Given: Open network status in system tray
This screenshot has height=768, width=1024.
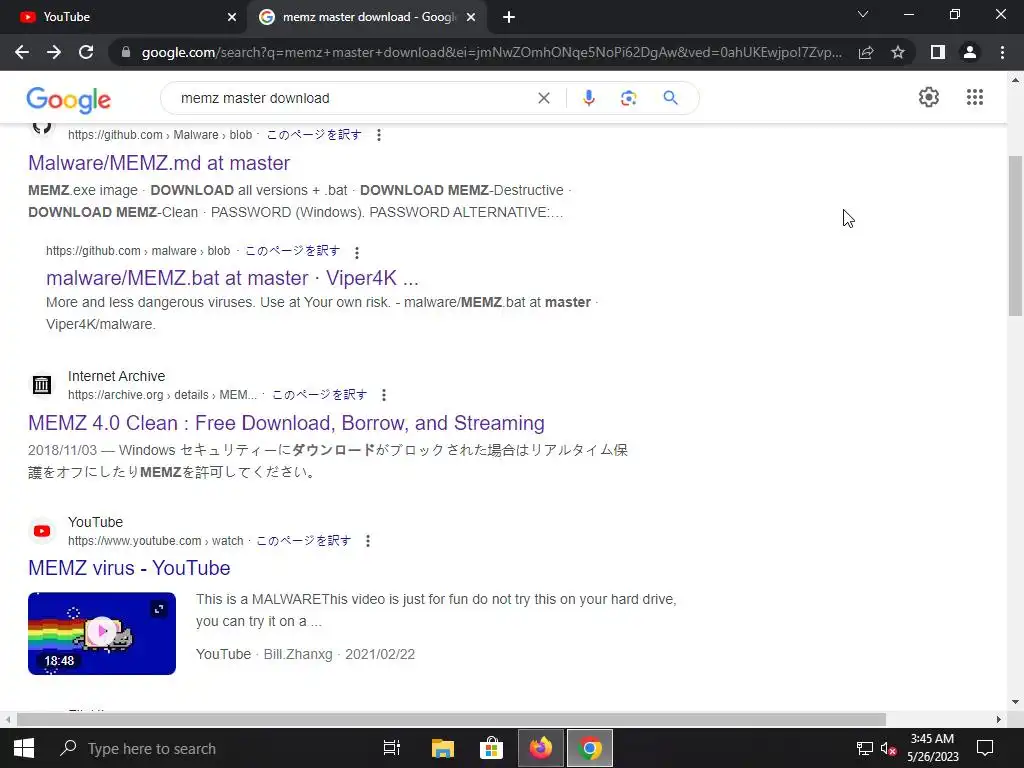Looking at the screenshot, I should (865, 748).
